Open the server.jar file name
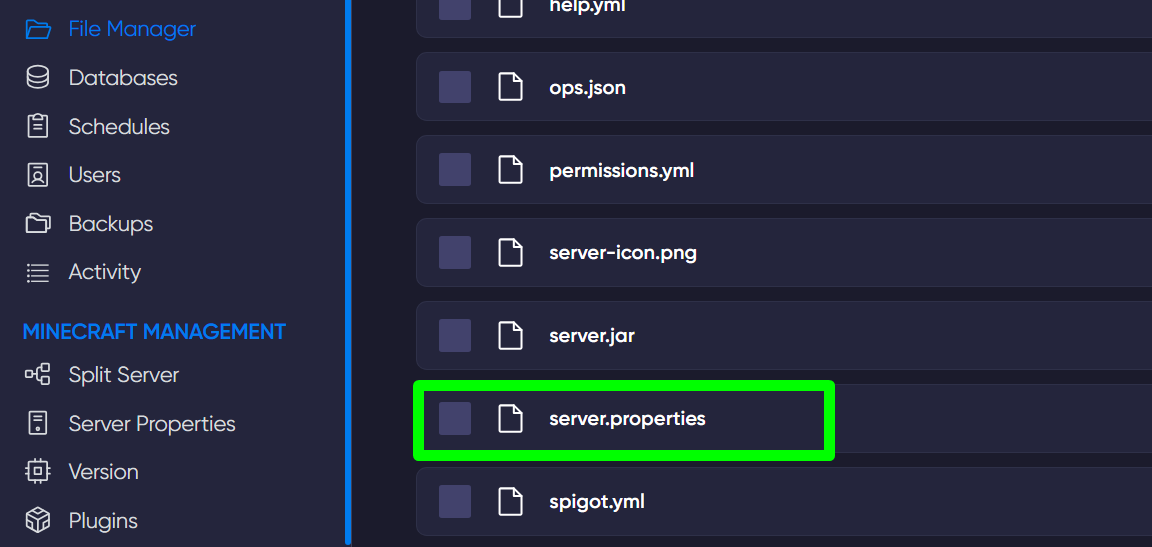The image size is (1152, 547). 591,336
